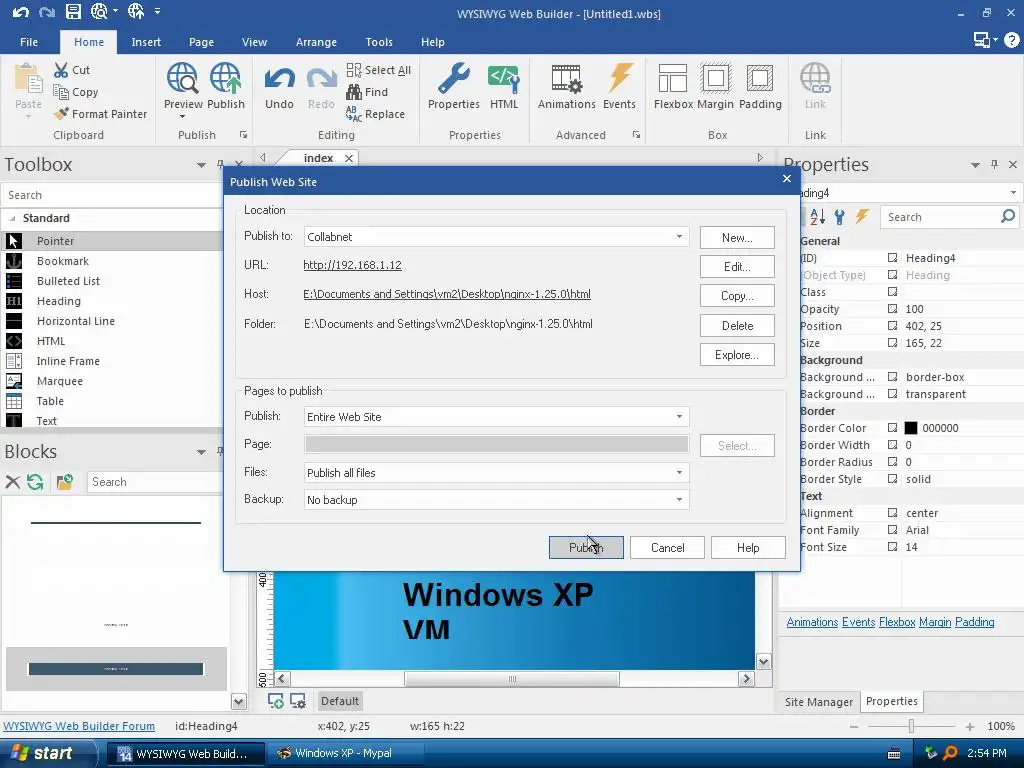Collapse the Standard toolbox section

[x=12, y=218]
